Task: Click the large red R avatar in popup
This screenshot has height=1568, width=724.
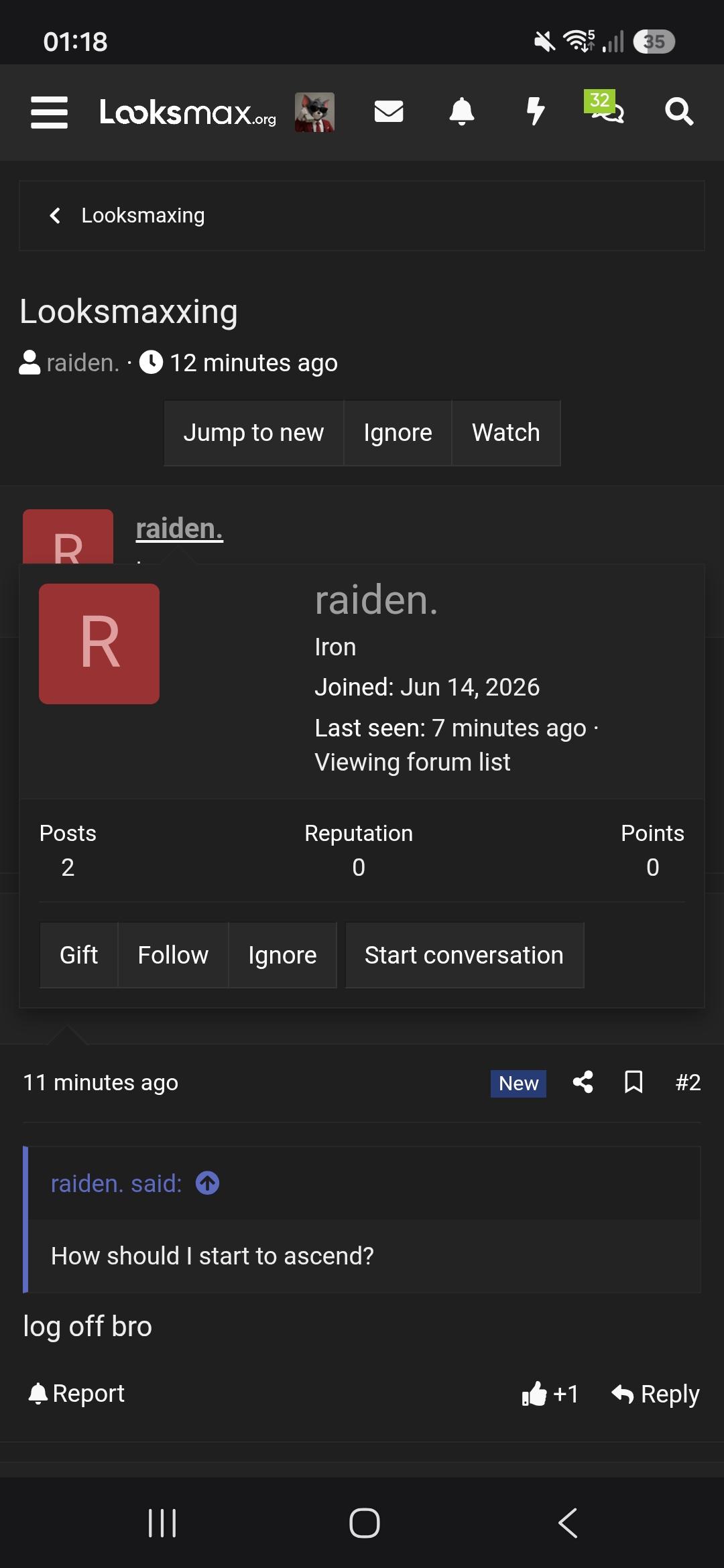Action: tap(99, 644)
